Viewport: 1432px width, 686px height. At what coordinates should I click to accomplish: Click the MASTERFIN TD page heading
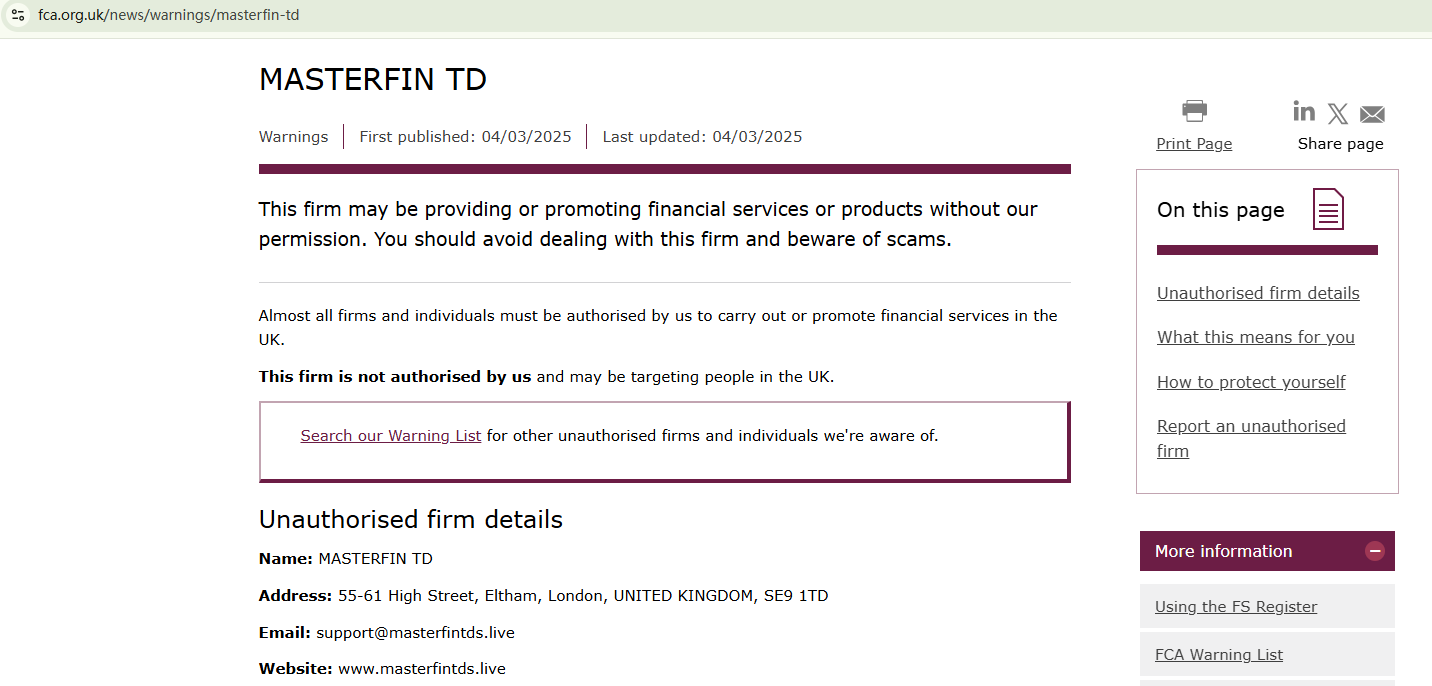373,80
